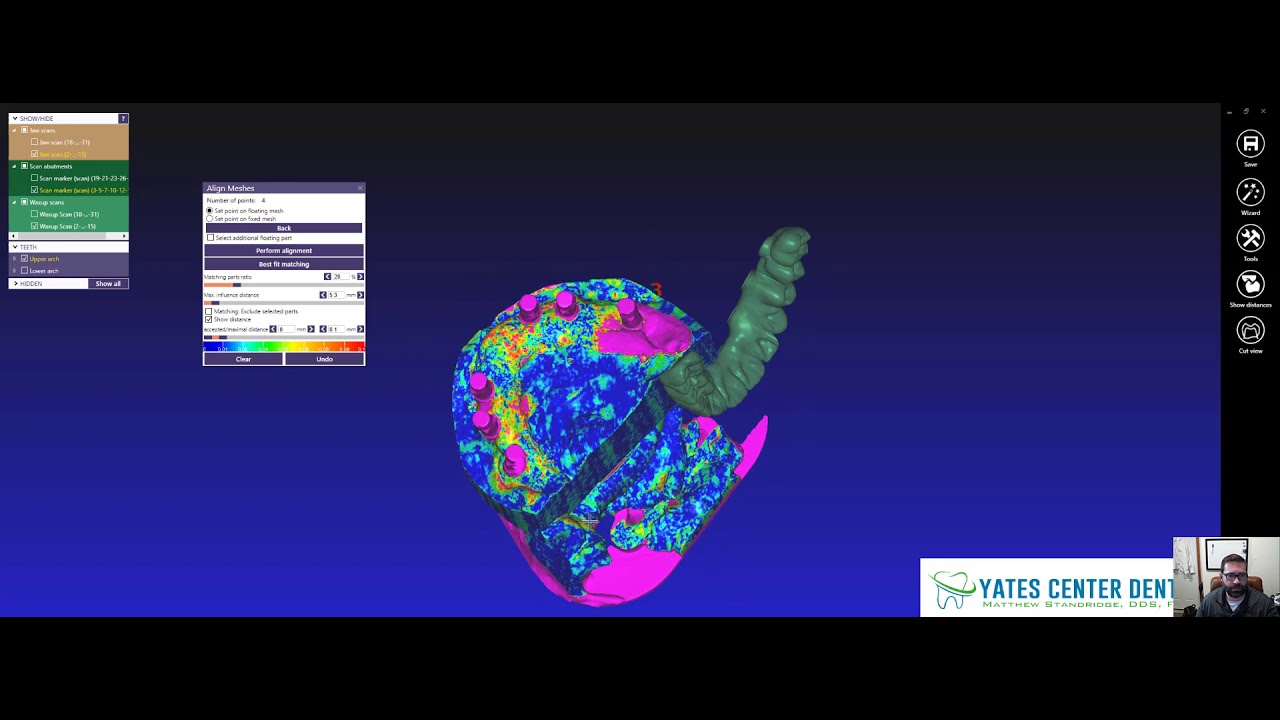
Task: Collapse the SHOW/HIDE section
Action: coord(15,119)
